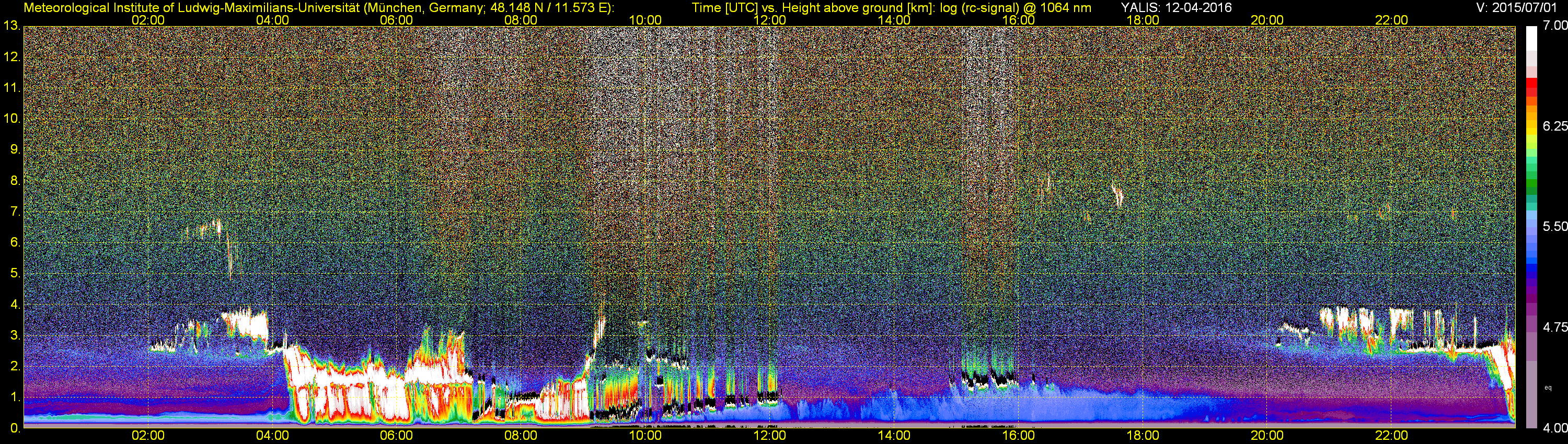Click the 02:00 label on the top time axis

(148, 20)
